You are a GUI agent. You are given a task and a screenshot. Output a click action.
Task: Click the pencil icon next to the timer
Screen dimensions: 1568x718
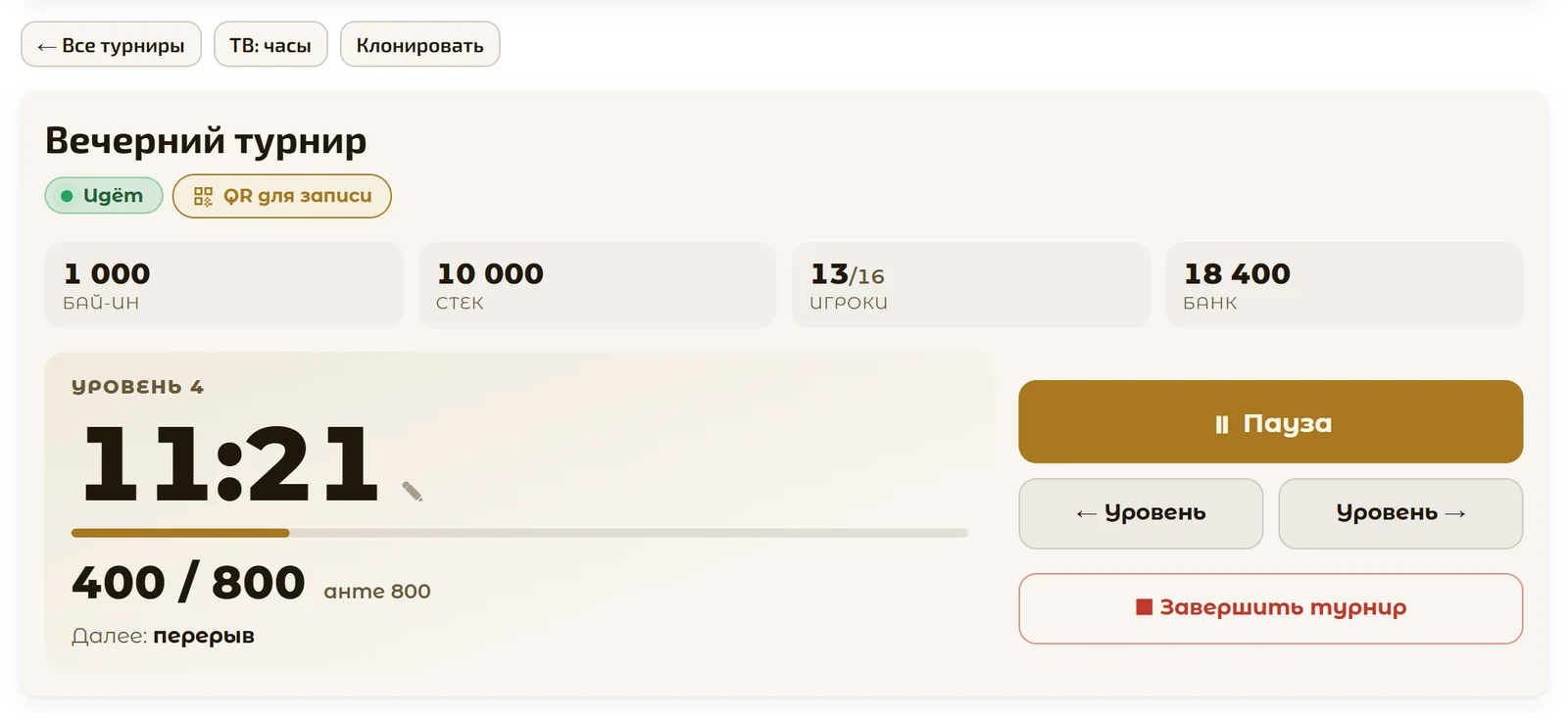(x=413, y=492)
